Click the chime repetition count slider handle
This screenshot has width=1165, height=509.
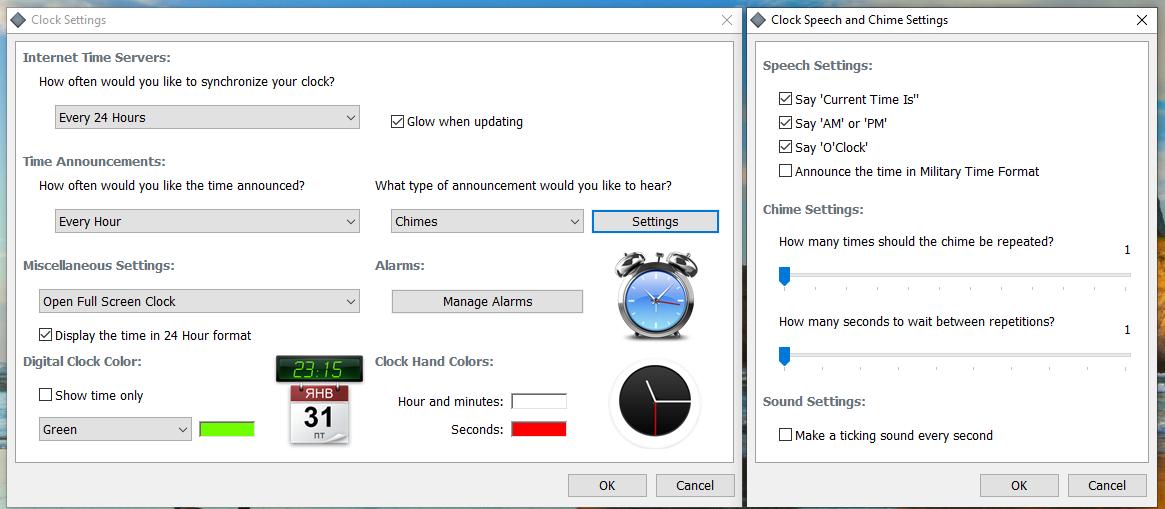(x=784, y=275)
